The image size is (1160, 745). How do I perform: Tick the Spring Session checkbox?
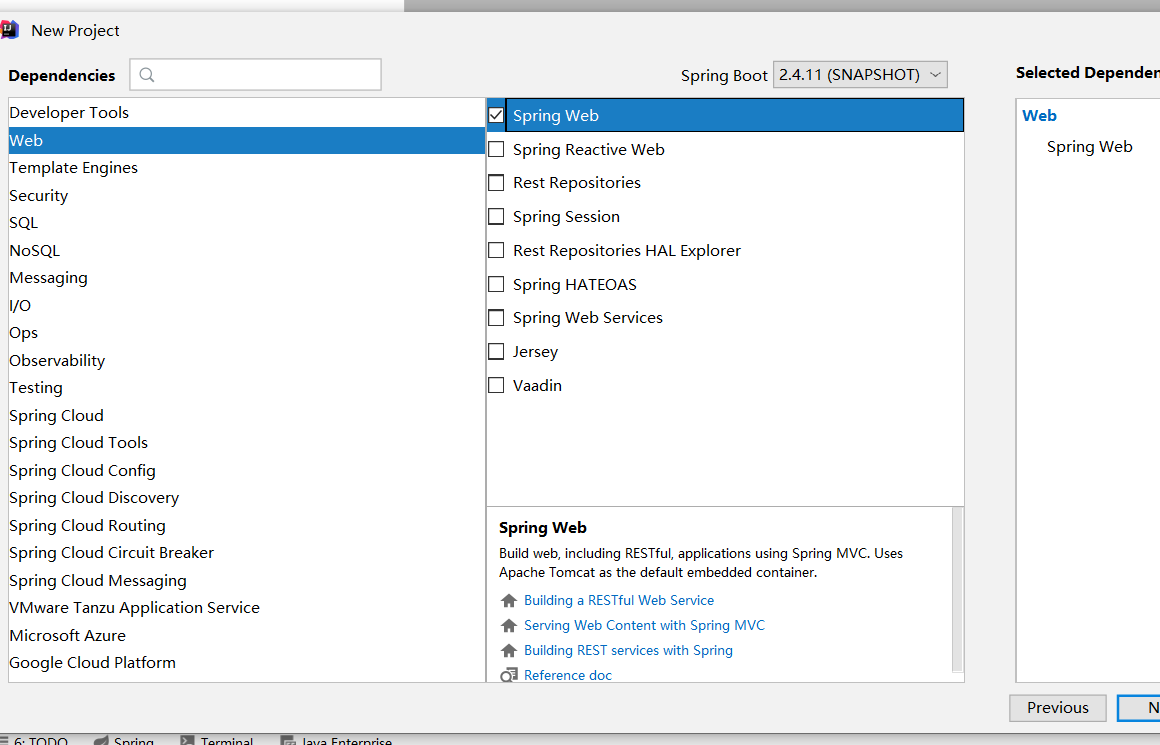tap(496, 217)
